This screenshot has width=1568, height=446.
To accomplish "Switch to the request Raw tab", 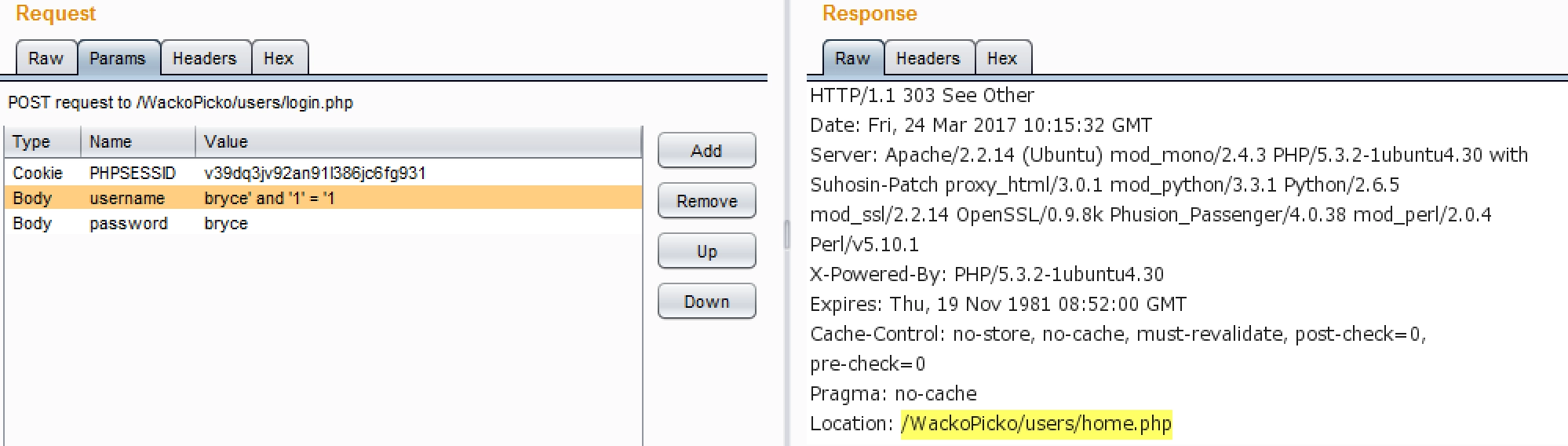I will click(46, 59).
